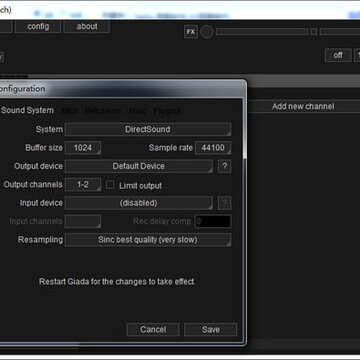This screenshot has width=360, height=360.
Task: Click Cancel in the Configuration dialog
Action: pos(153,330)
